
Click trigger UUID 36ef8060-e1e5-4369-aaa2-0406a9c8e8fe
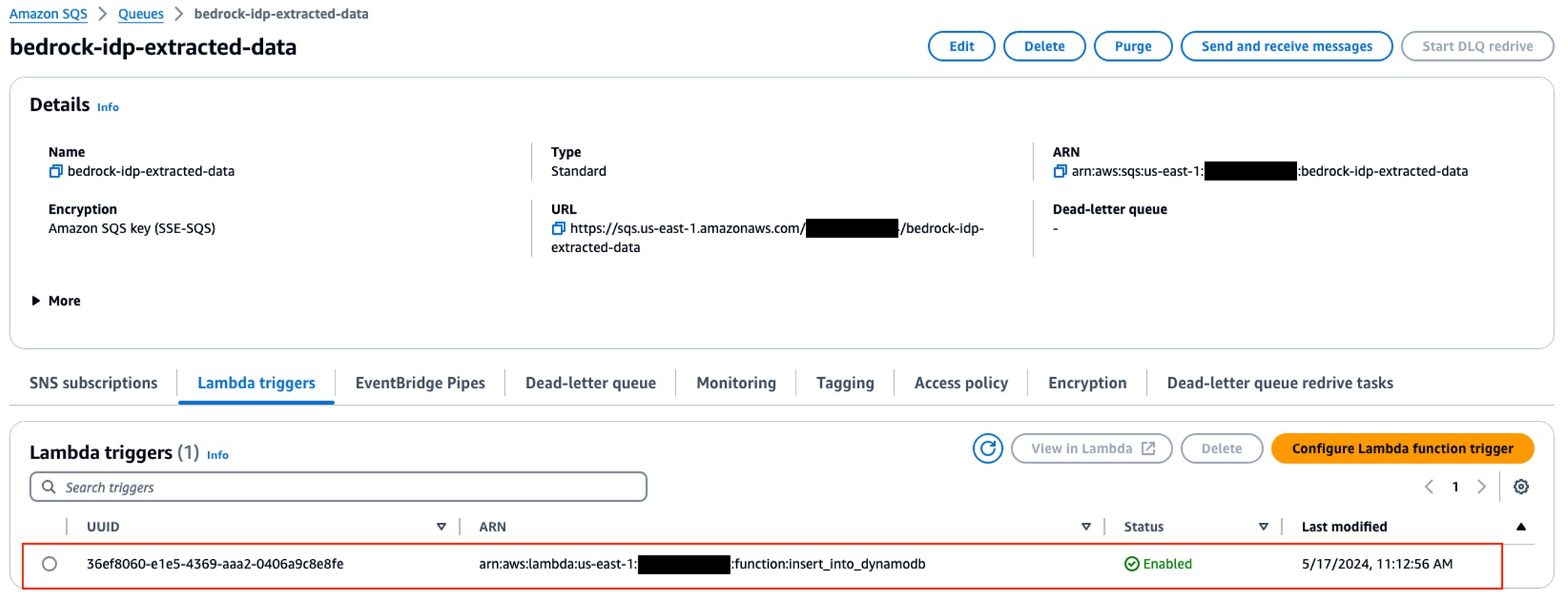point(215,564)
